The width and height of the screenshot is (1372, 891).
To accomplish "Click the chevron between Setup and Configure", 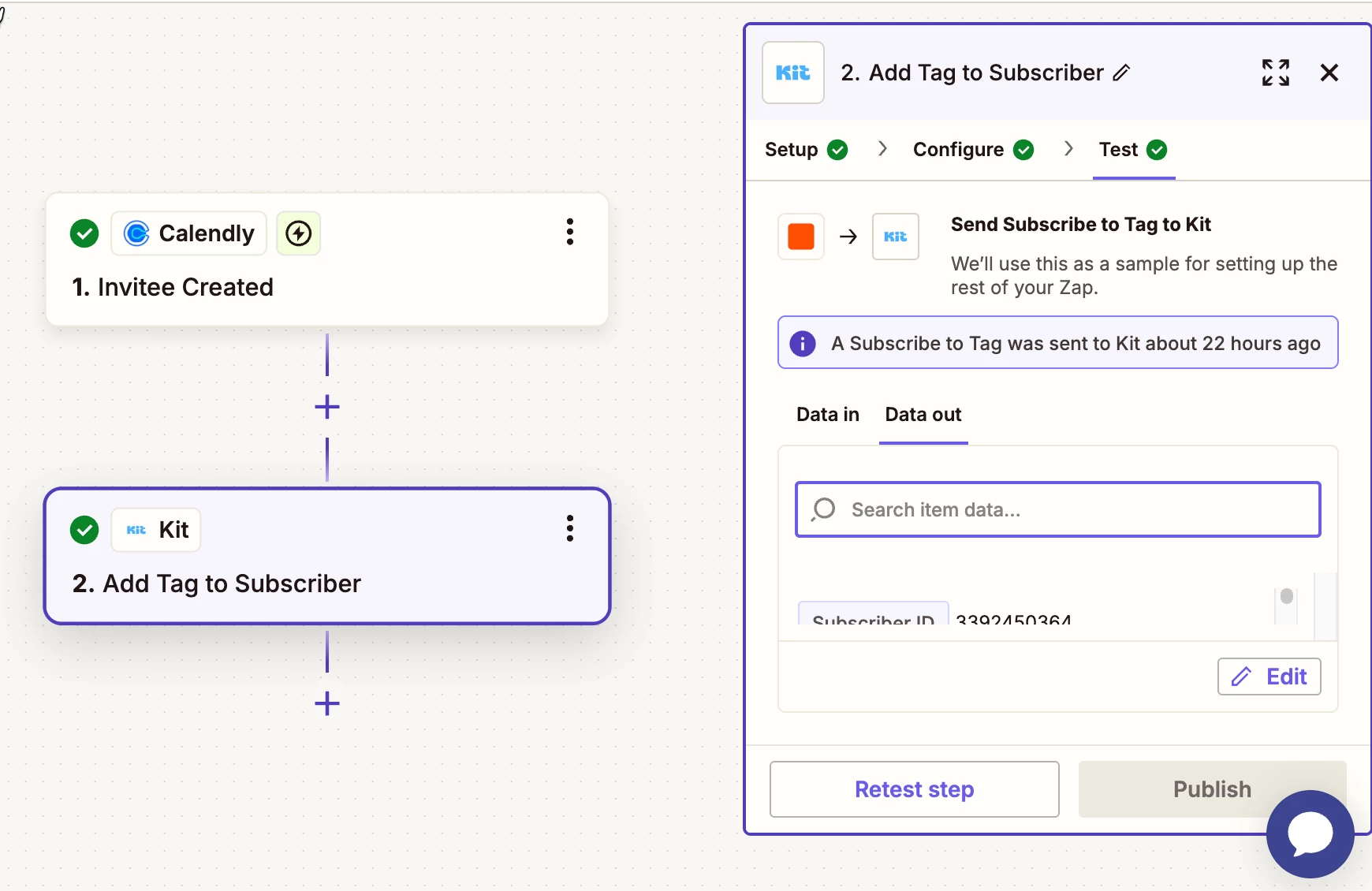I will pyautogui.click(x=882, y=149).
